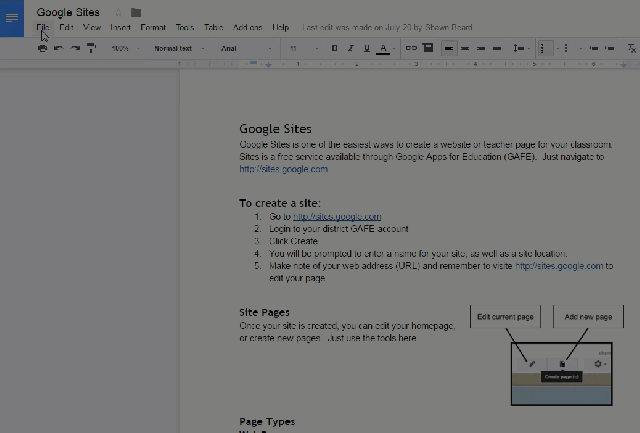The image size is (640, 433).
Task: Open the line spacing options
Action: [x=519, y=48]
